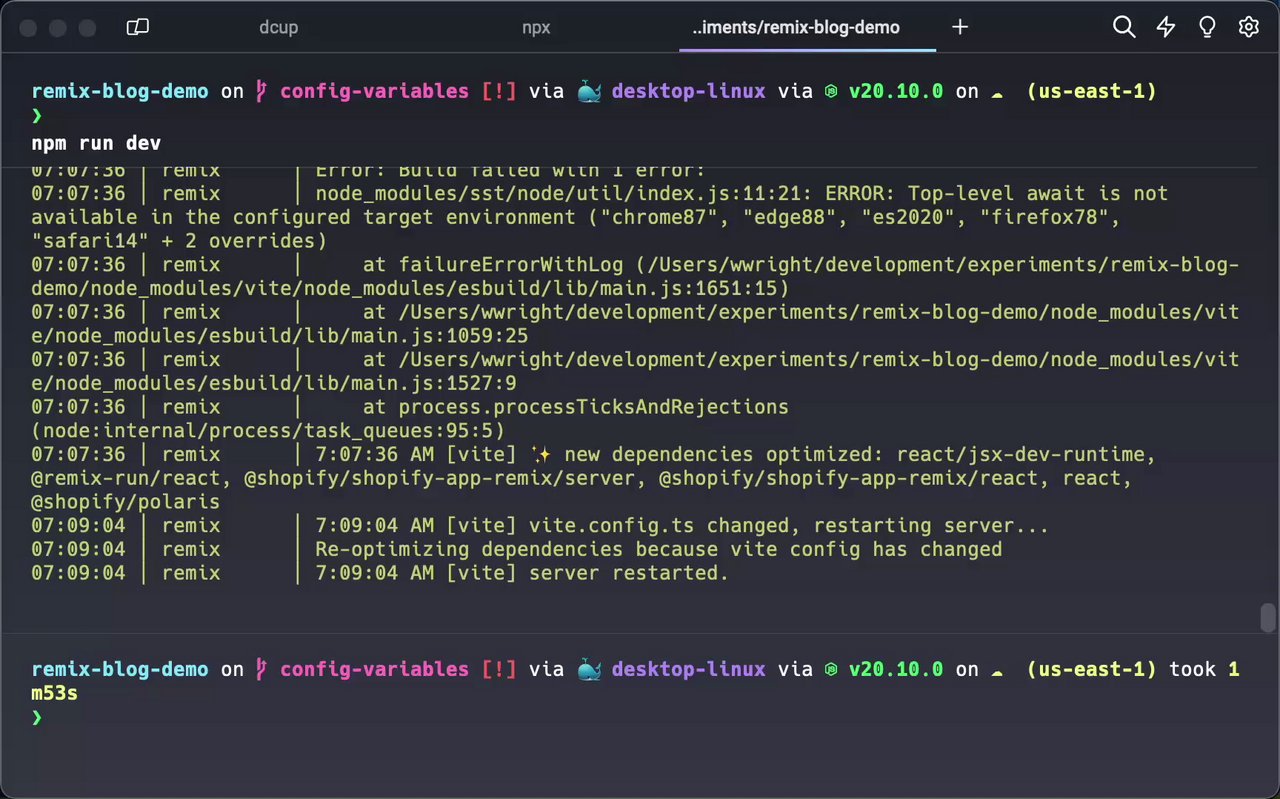The height and width of the screenshot is (799, 1280).
Task: Click 'node_modules/sst/node/util/index.js:11:21' path
Action: point(564,193)
